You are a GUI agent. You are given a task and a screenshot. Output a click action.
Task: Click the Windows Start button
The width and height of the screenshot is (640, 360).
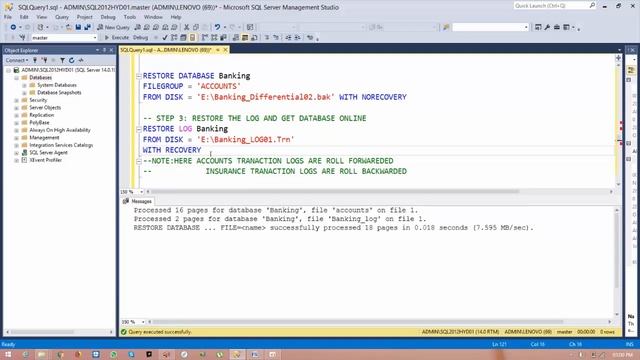8,354
